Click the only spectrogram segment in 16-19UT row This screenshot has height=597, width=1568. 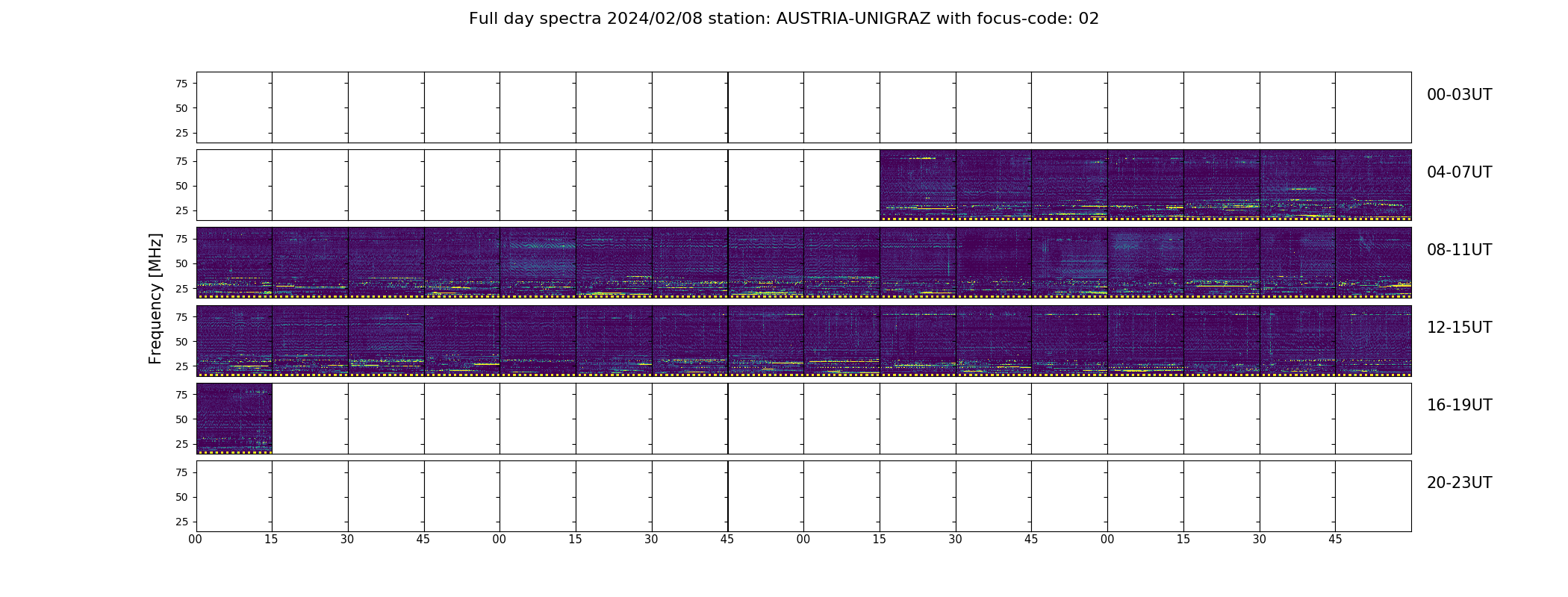pos(234,418)
